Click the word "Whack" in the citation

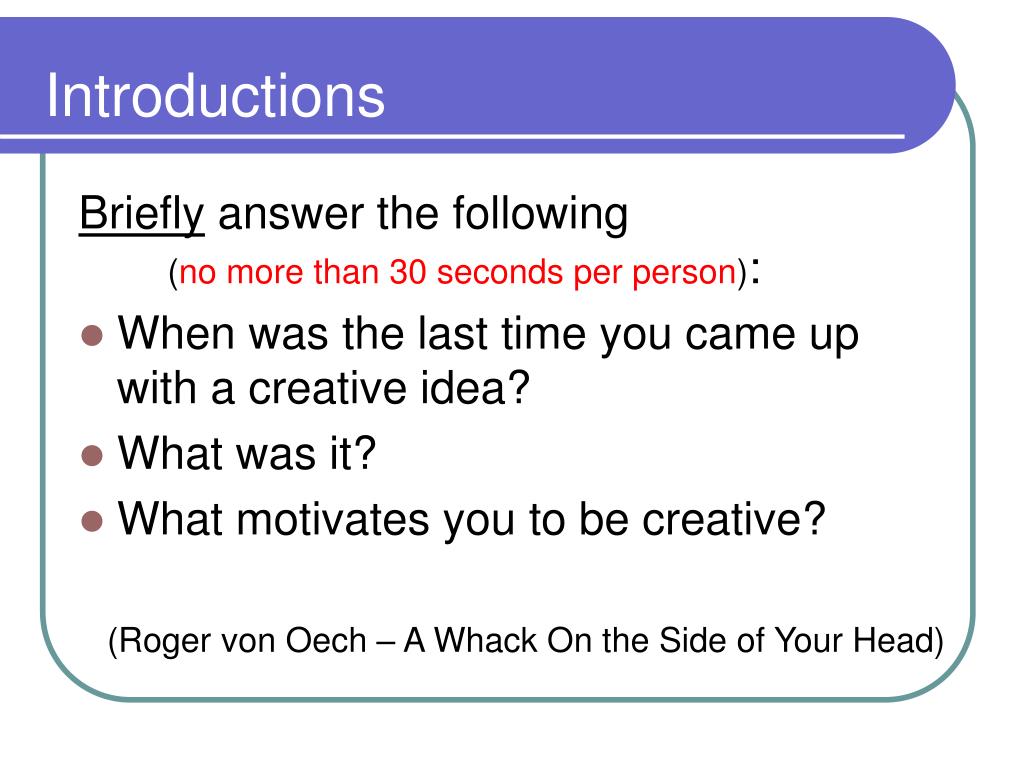tap(485, 641)
